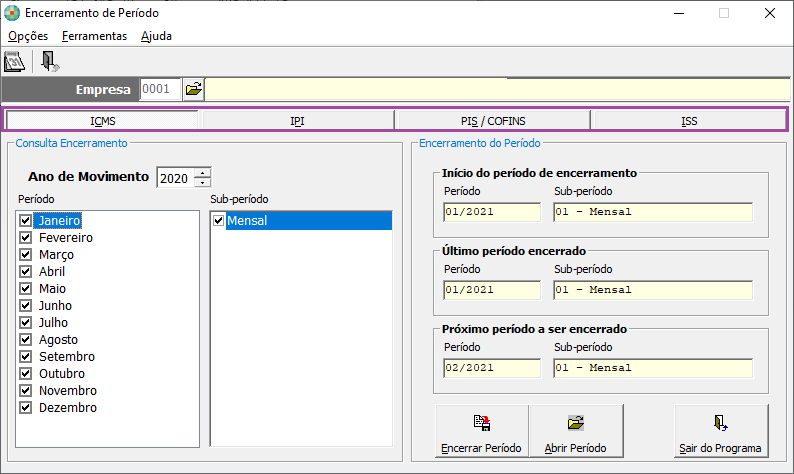Click Próximo período Sub-período field

pos(653,368)
